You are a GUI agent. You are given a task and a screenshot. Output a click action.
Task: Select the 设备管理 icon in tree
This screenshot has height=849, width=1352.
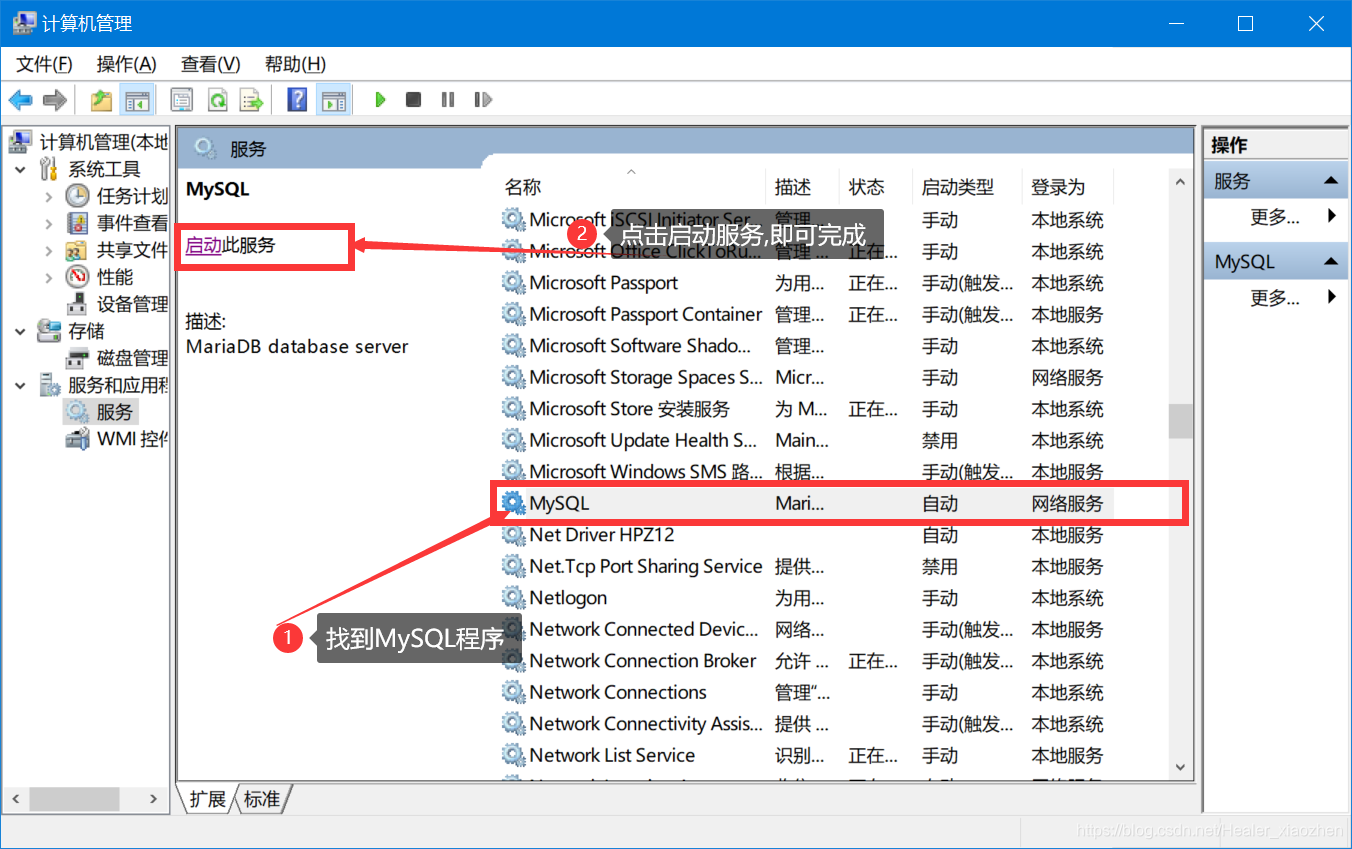(x=77, y=304)
